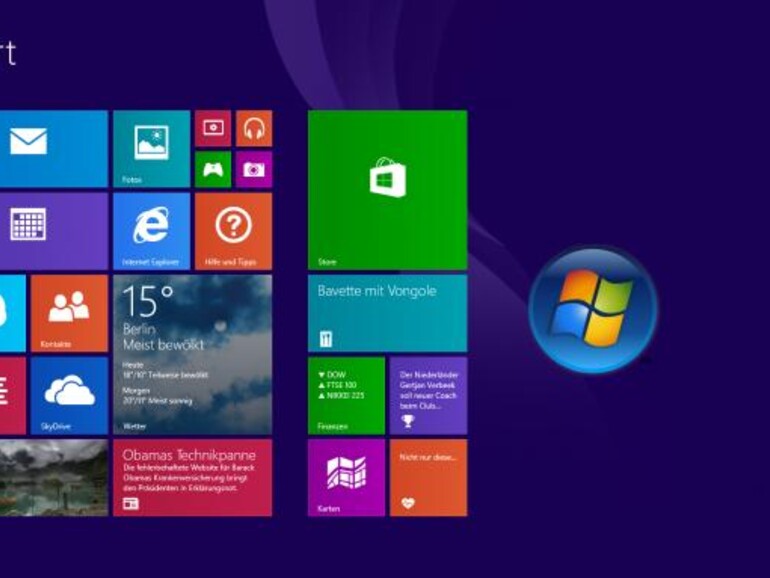Open the Xbox Games tile
The width and height of the screenshot is (770, 578).
(213, 169)
